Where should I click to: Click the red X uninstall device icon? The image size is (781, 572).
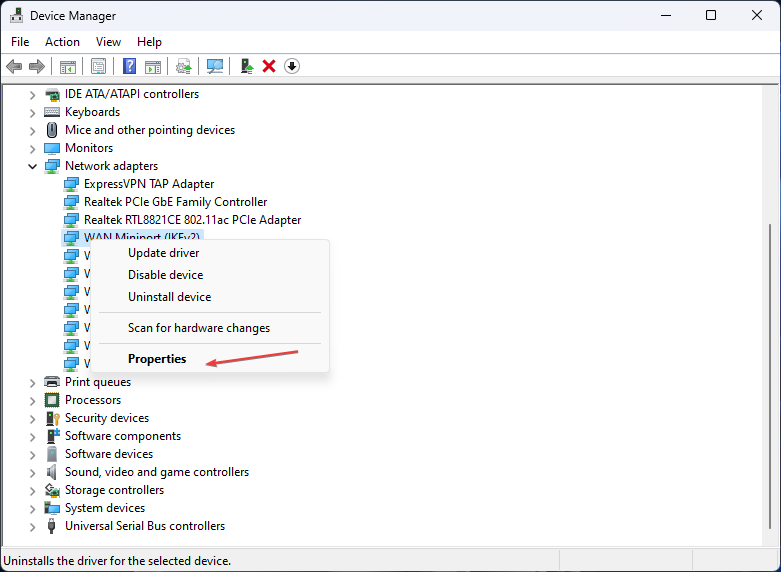click(268, 66)
